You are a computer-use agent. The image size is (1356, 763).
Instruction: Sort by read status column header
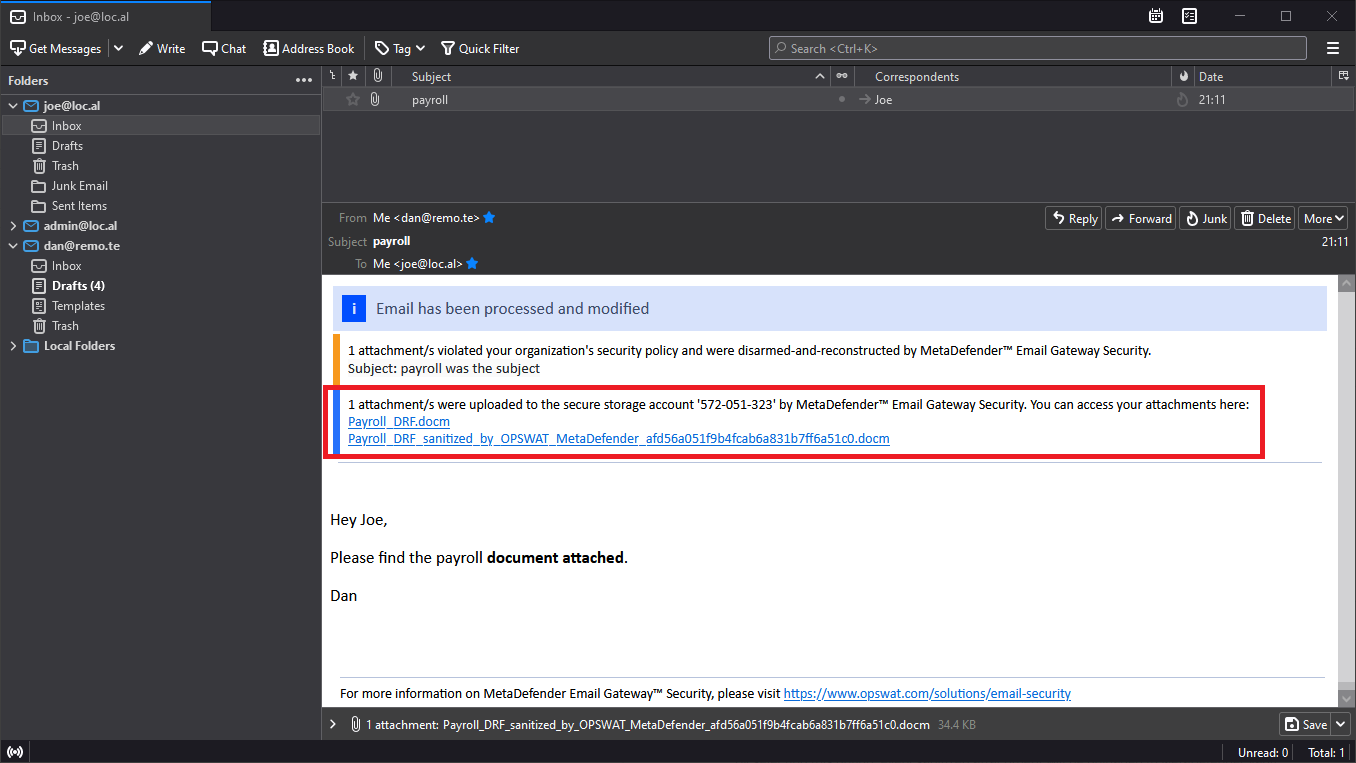point(842,76)
